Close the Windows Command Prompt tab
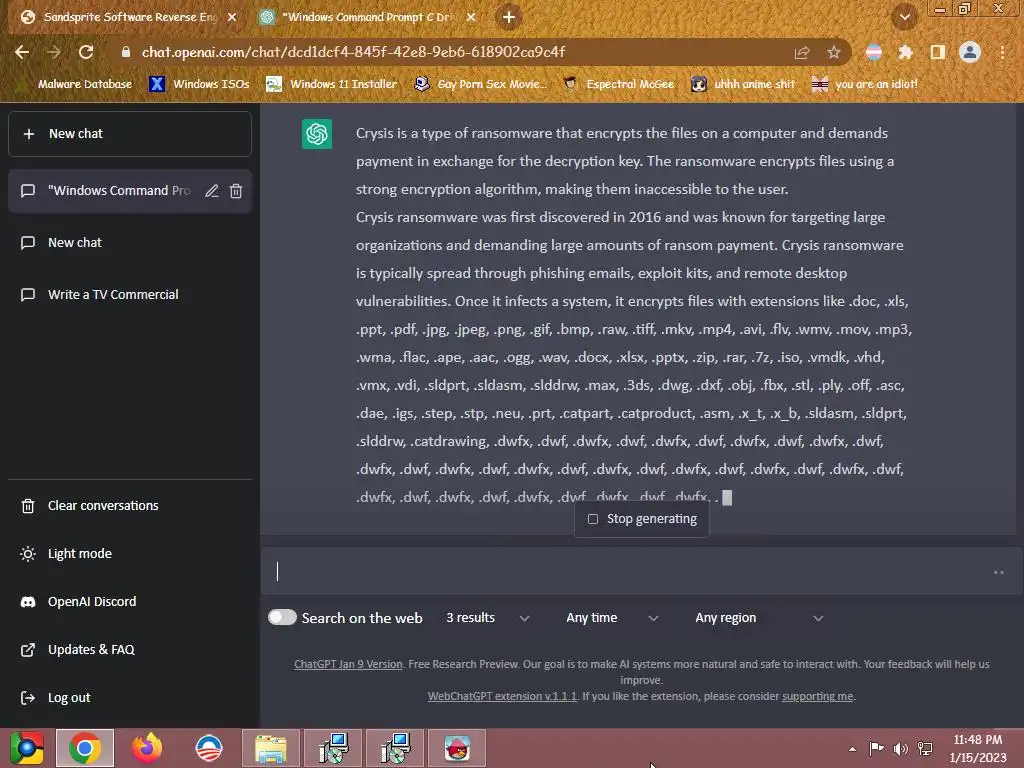The image size is (1024, 768). (472, 18)
